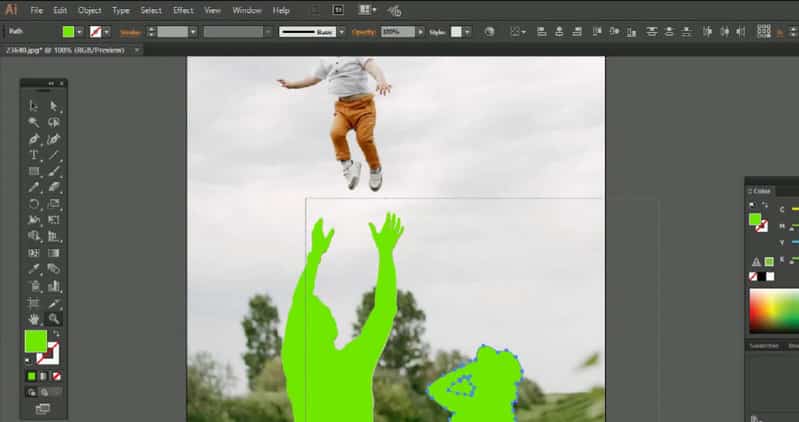Activate the Zoom tool
This screenshot has height=422, width=799.
click(54, 319)
